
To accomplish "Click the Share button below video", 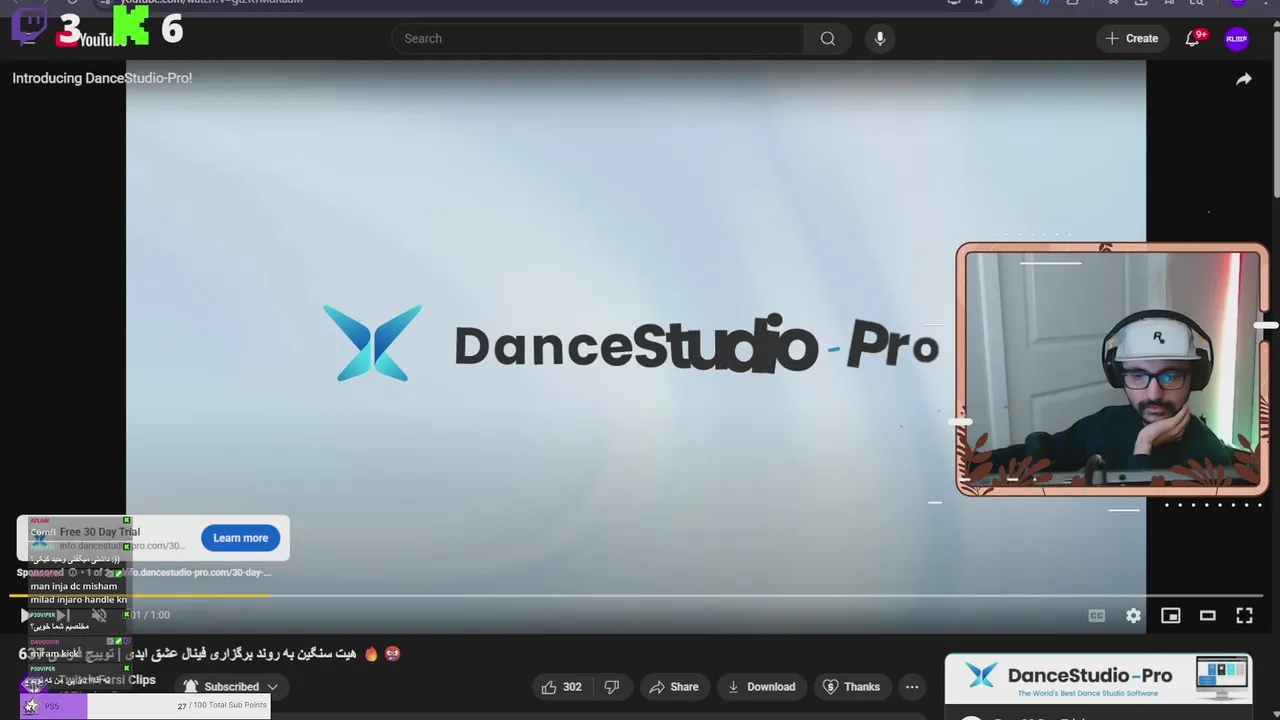I will (674, 687).
